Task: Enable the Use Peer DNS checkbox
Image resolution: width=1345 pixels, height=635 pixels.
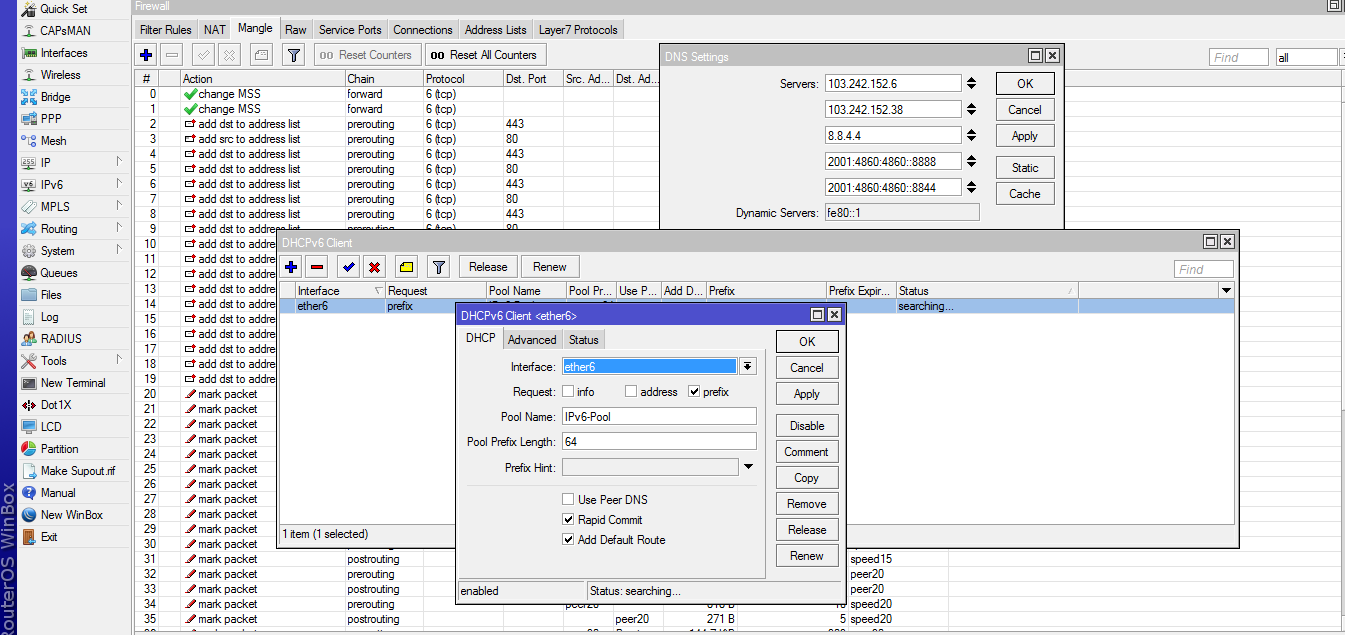Action: point(568,500)
